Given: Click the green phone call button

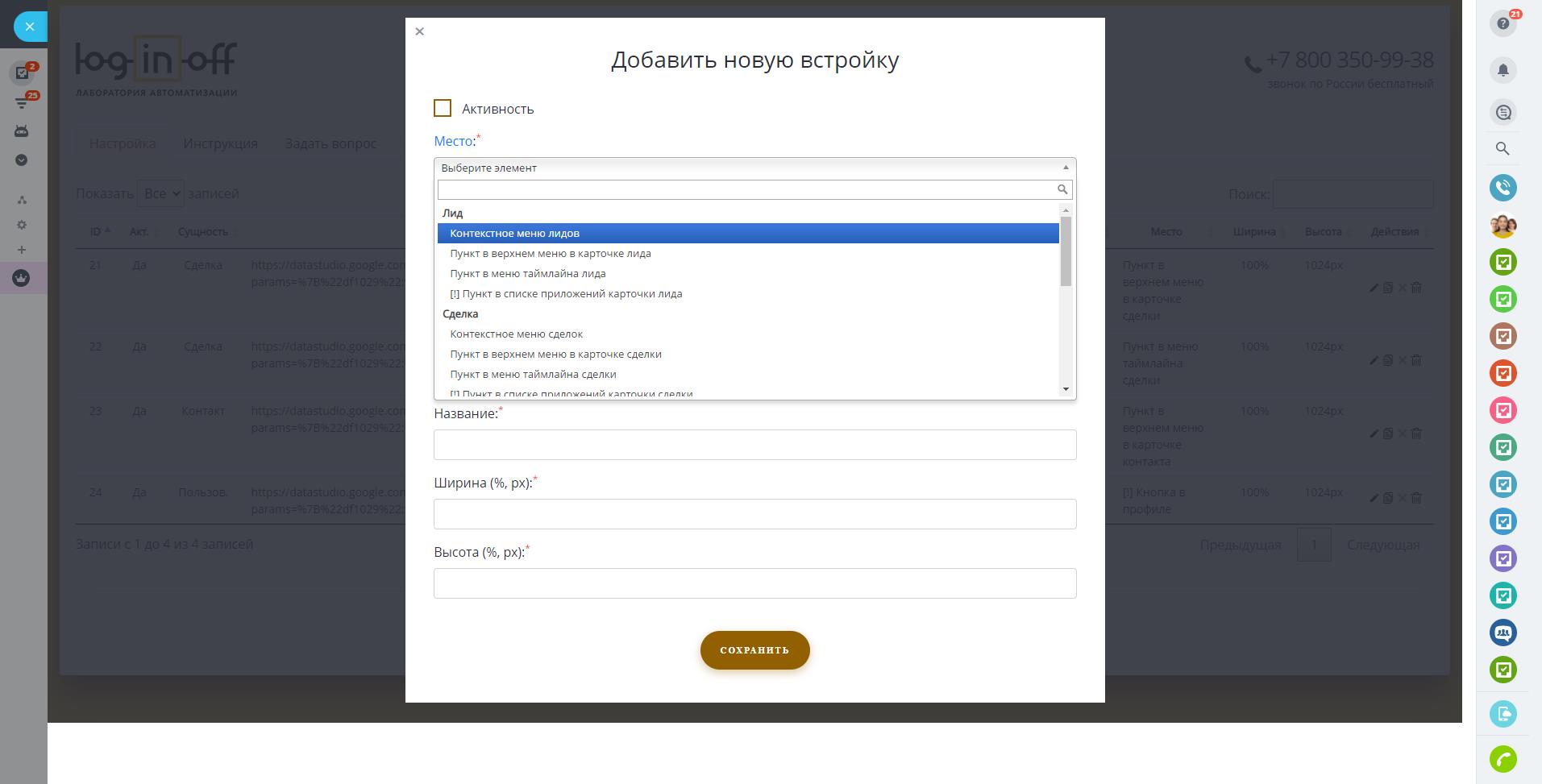Looking at the screenshot, I should click(x=1503, y=759).
